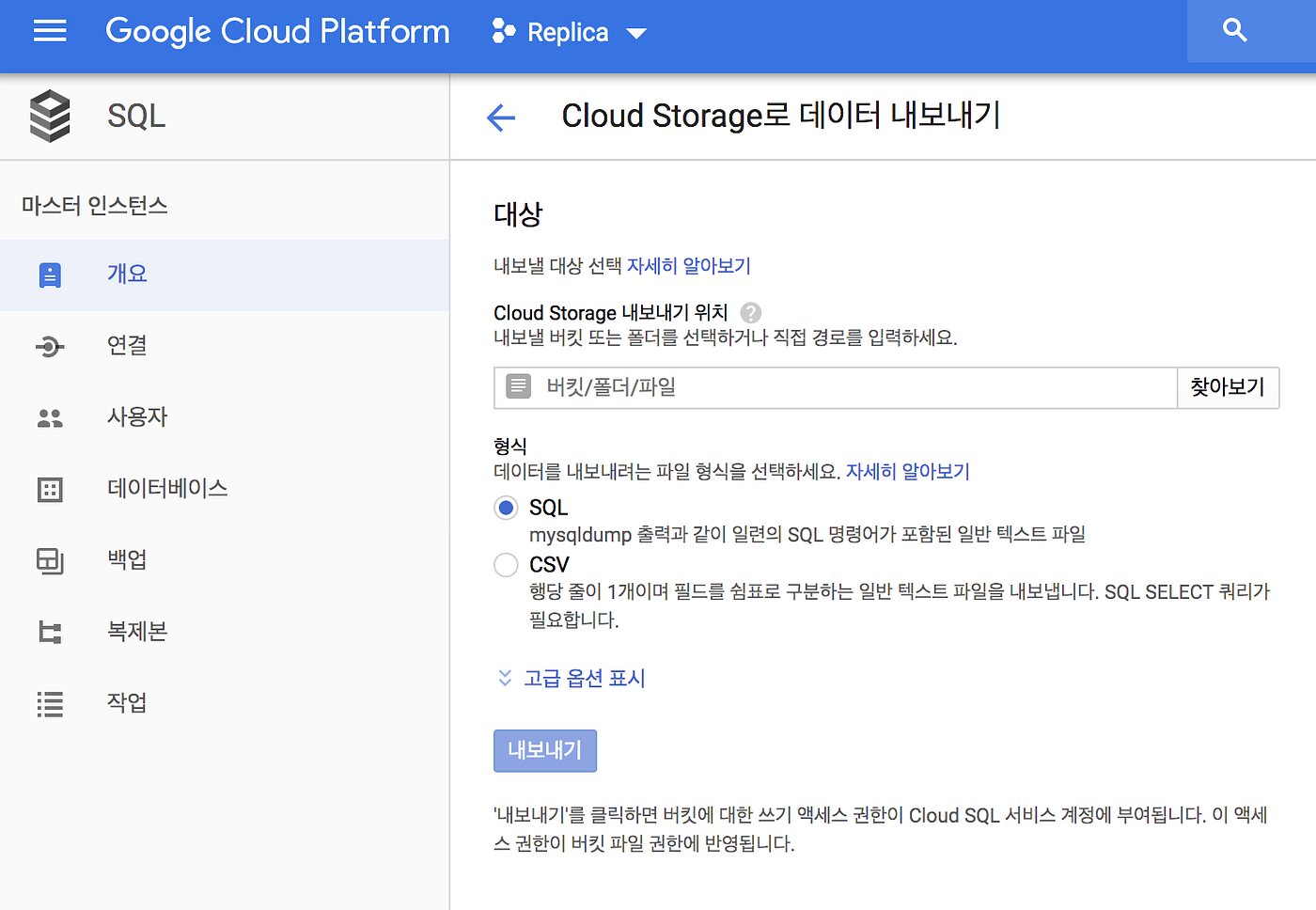The width and height of the screenshot is (1316, 910).
Task: Open the navigation hamburger menu
Action: 49,31
